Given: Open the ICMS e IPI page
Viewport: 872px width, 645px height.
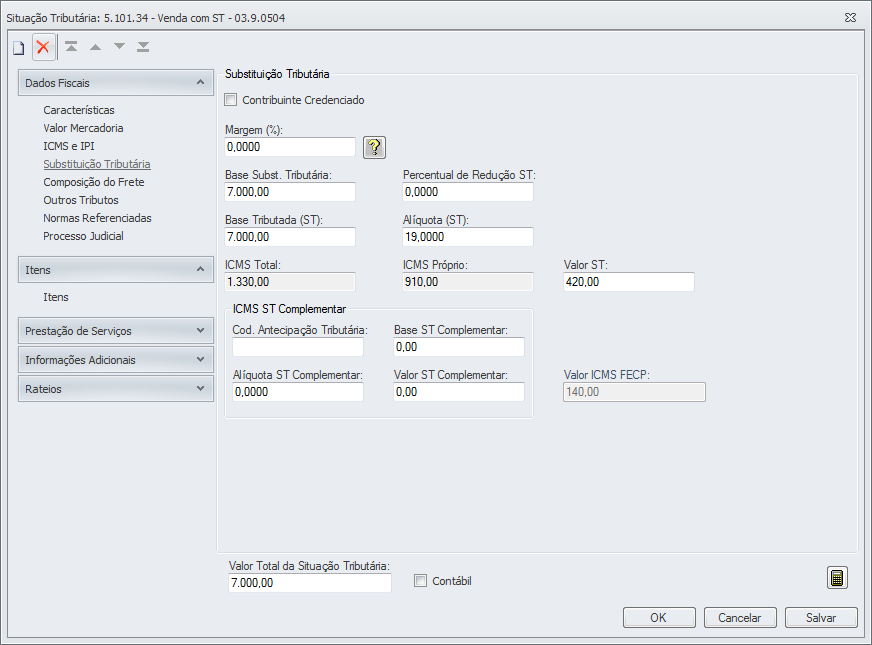Looking at the screenshot, I should (69, 146).
